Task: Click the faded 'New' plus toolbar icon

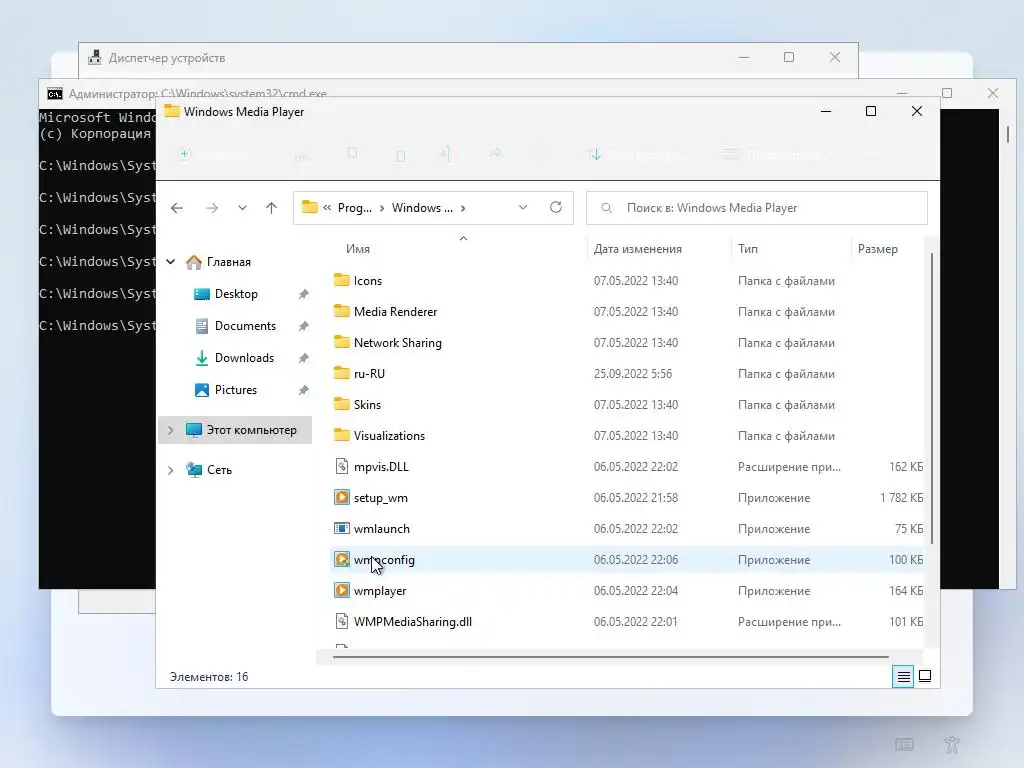Action: tap(185, 154)
